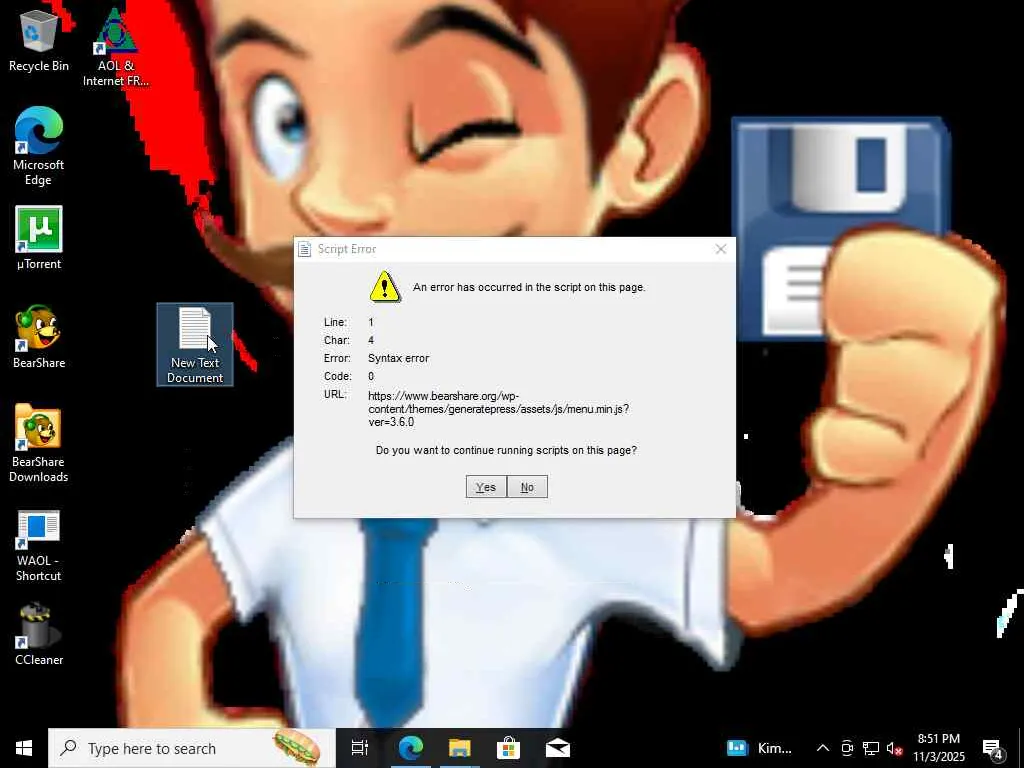Open Microsoft Store from the taskbar
Screen dimensions: 1024x768
508,748
